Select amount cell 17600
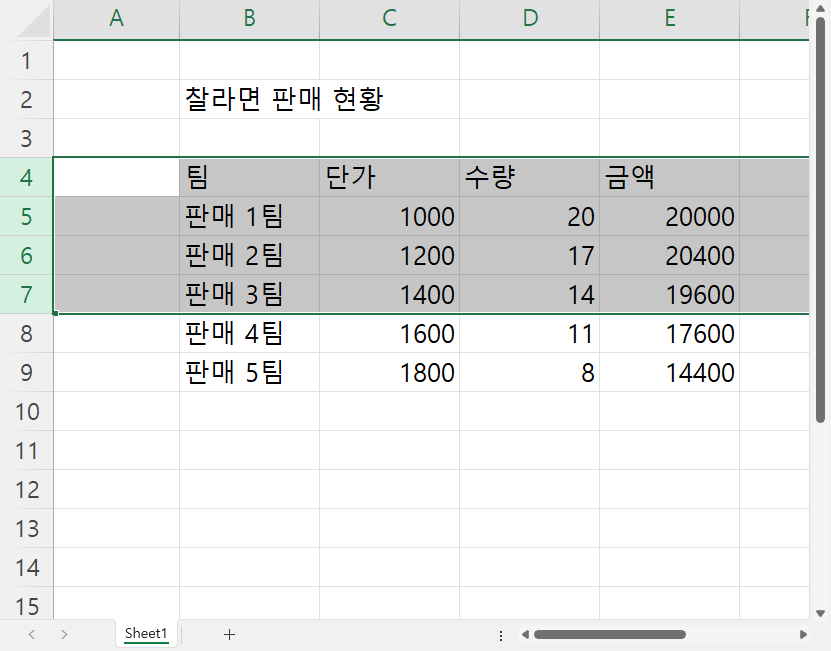The width and height of the screenshot is (831, 651). (x=669, y=333)
